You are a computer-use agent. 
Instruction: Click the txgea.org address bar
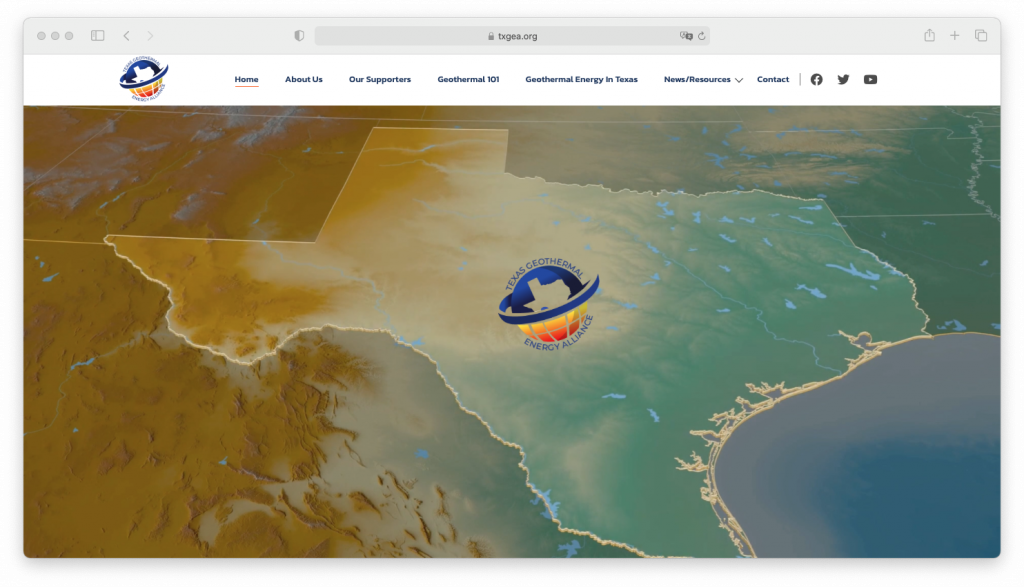pos(512,36)
